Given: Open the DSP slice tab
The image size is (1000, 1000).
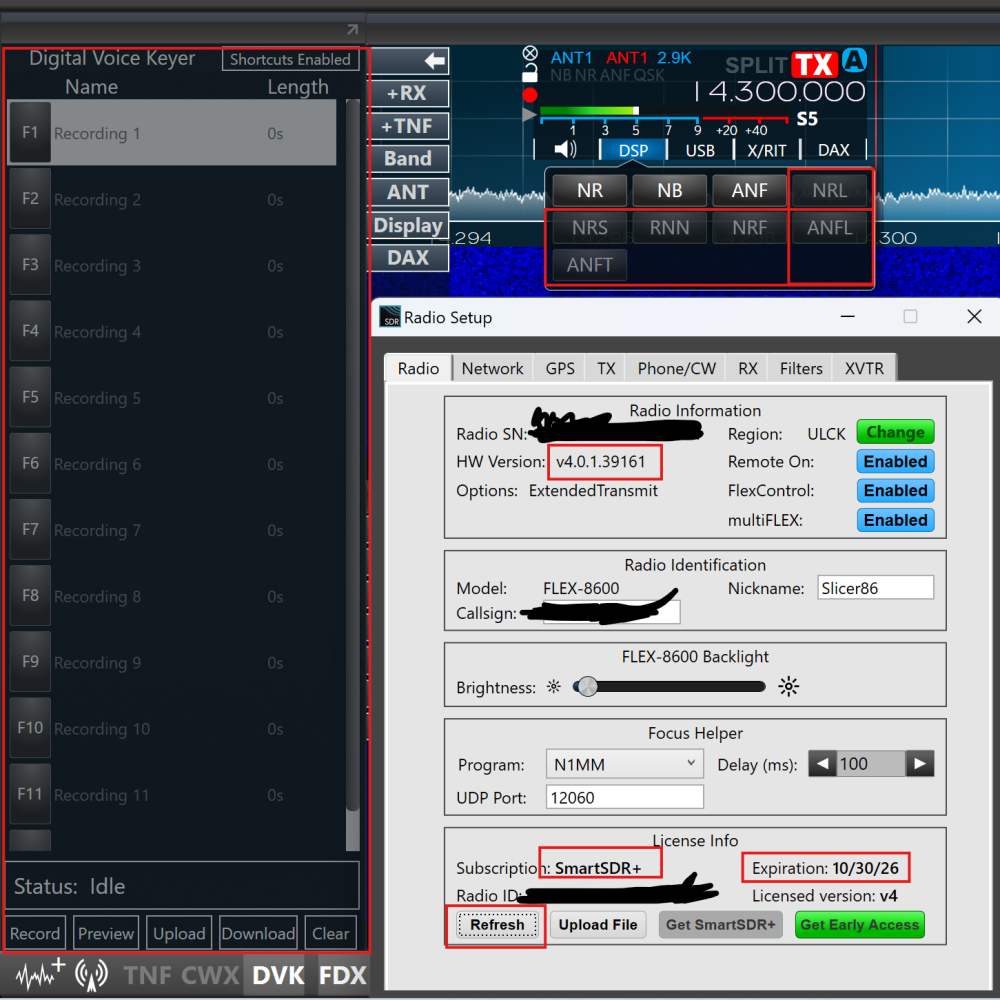Looking at the screenshot, I should point(633,151).
